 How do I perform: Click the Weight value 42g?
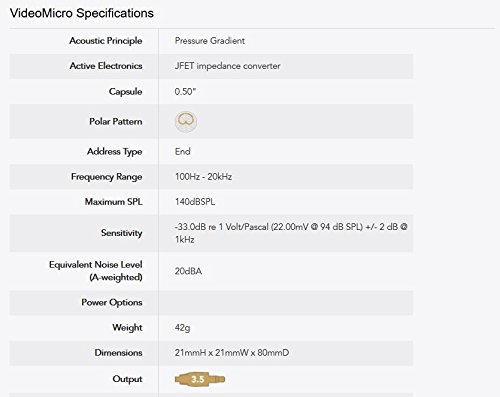(x=182, y=328)
